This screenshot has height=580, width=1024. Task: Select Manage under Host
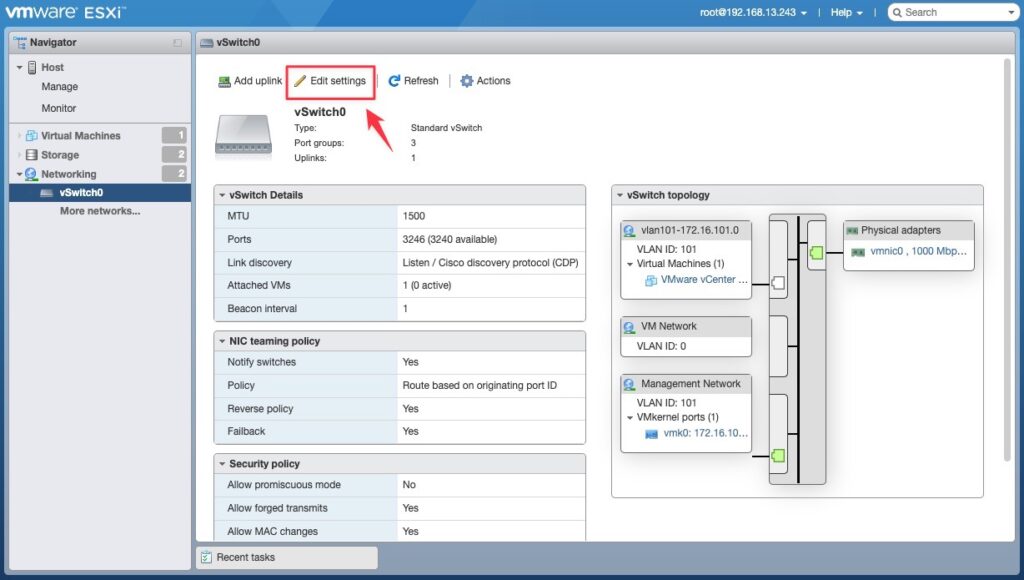59,87
